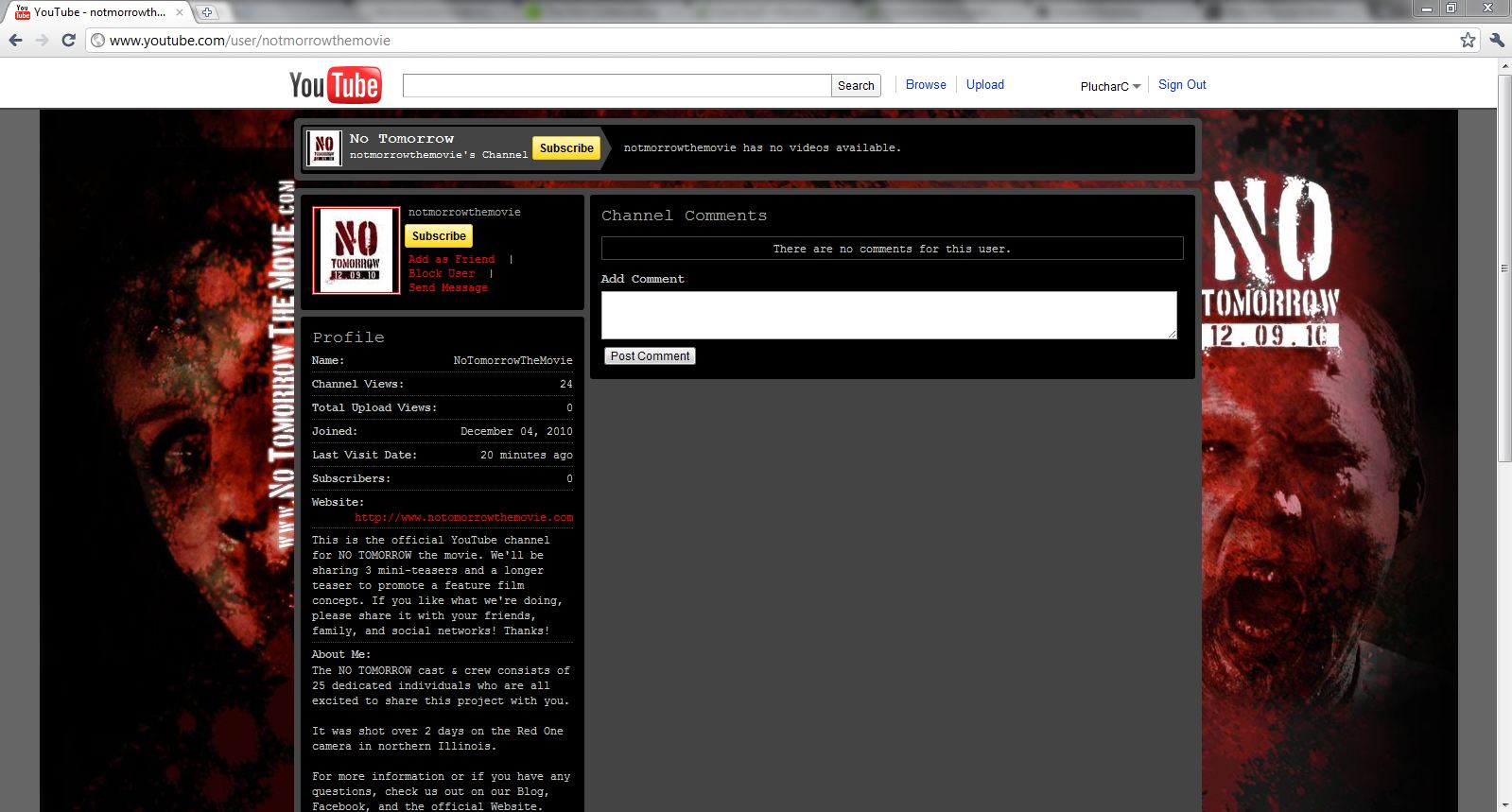The height and width of the screenshot is (812, 1512).
Task: Click inside the Add Comment text area
Action: pyautogui.click(x=889, y=315)
